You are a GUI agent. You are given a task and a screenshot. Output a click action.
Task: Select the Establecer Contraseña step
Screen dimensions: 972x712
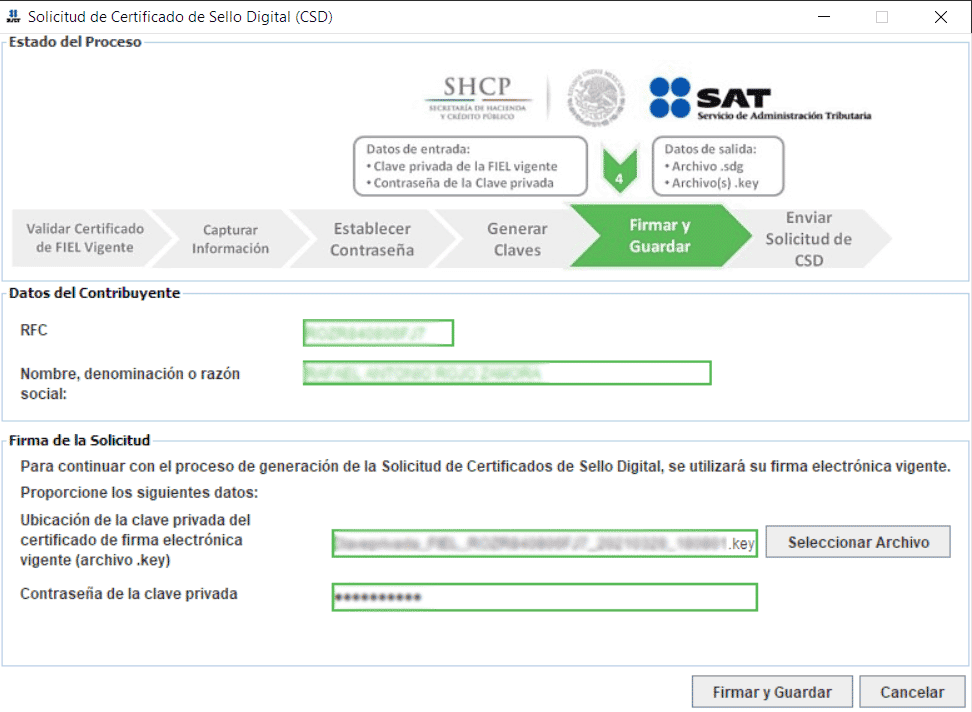[372, 239]
